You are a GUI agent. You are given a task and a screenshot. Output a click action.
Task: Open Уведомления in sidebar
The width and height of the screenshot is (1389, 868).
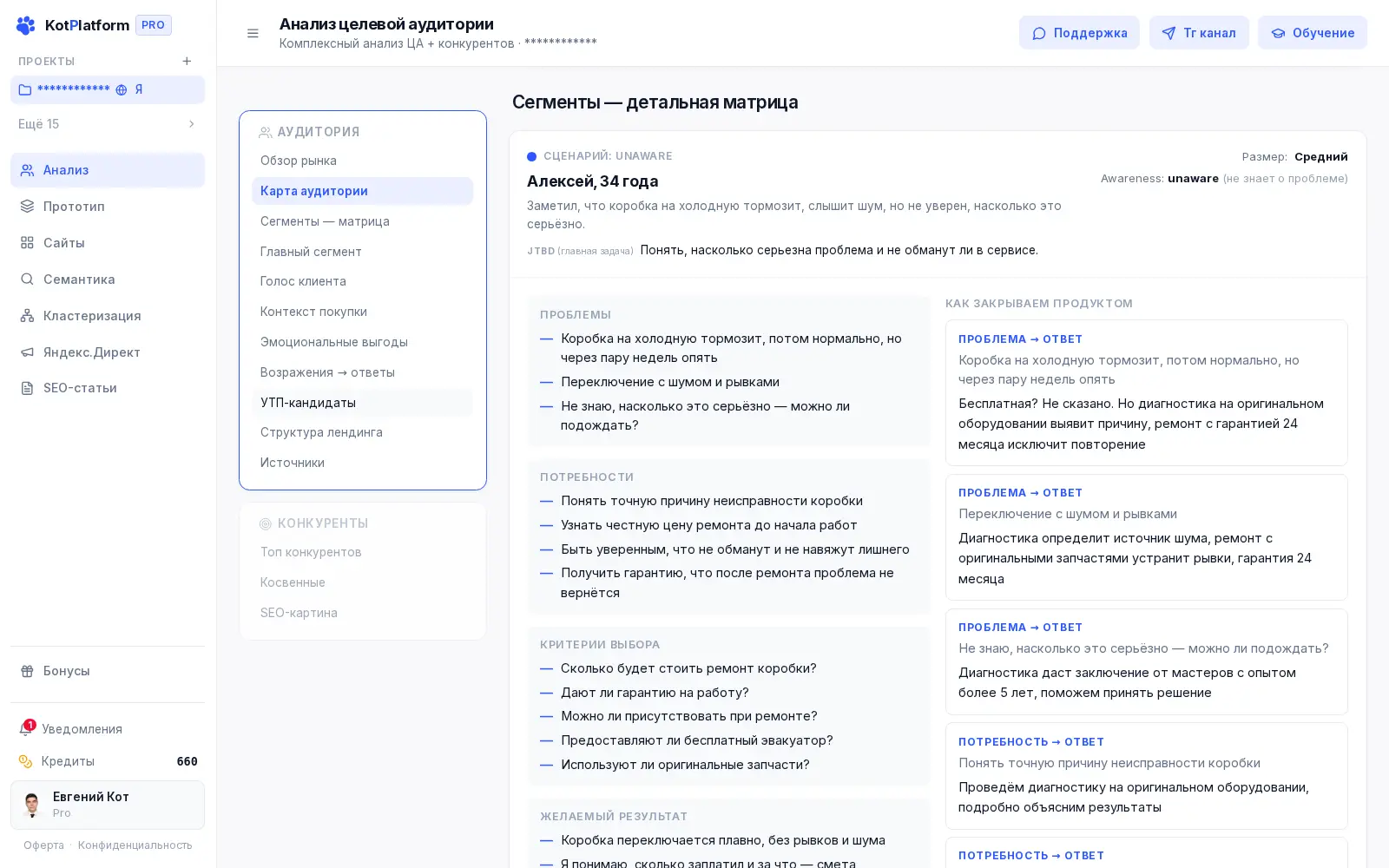pos(108,729)
